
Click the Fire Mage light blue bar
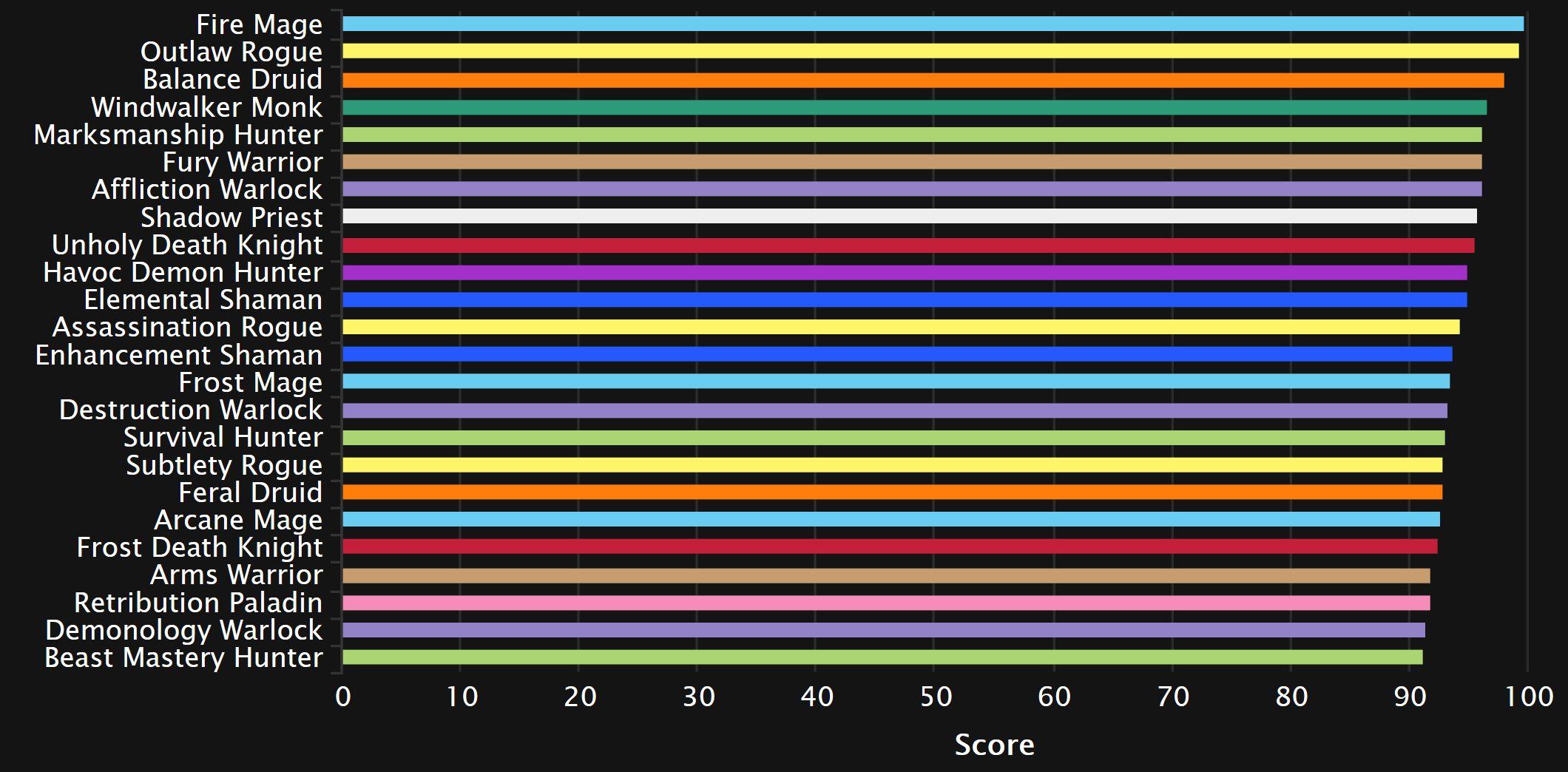click(933, 24)
